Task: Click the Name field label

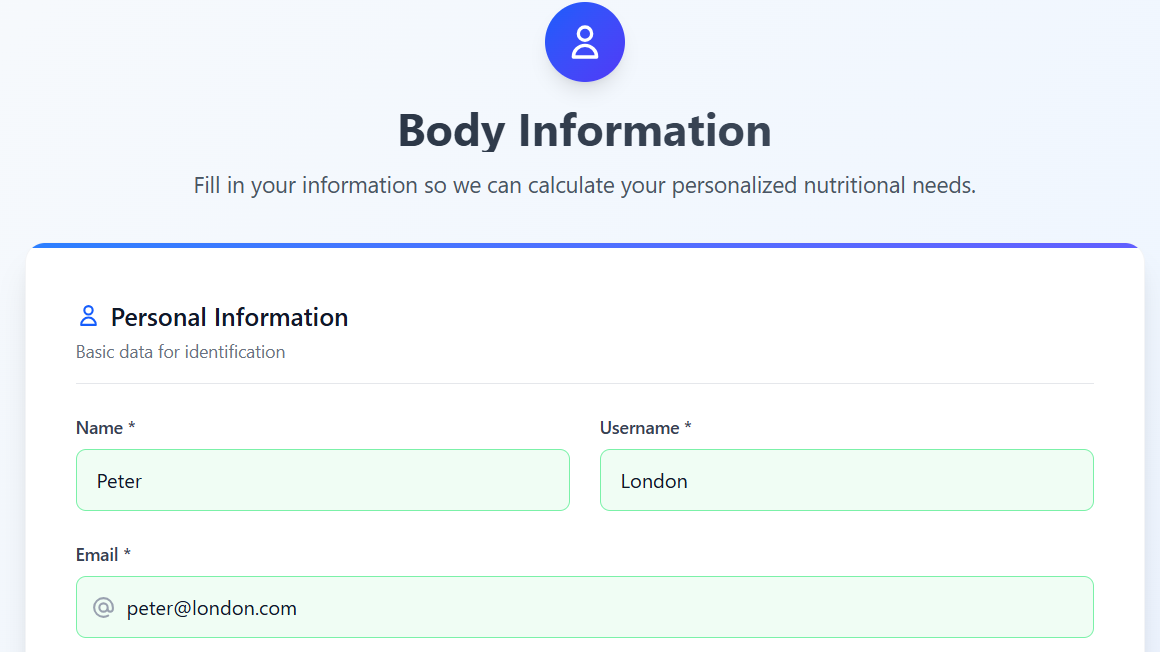Action: coord(99,428)
